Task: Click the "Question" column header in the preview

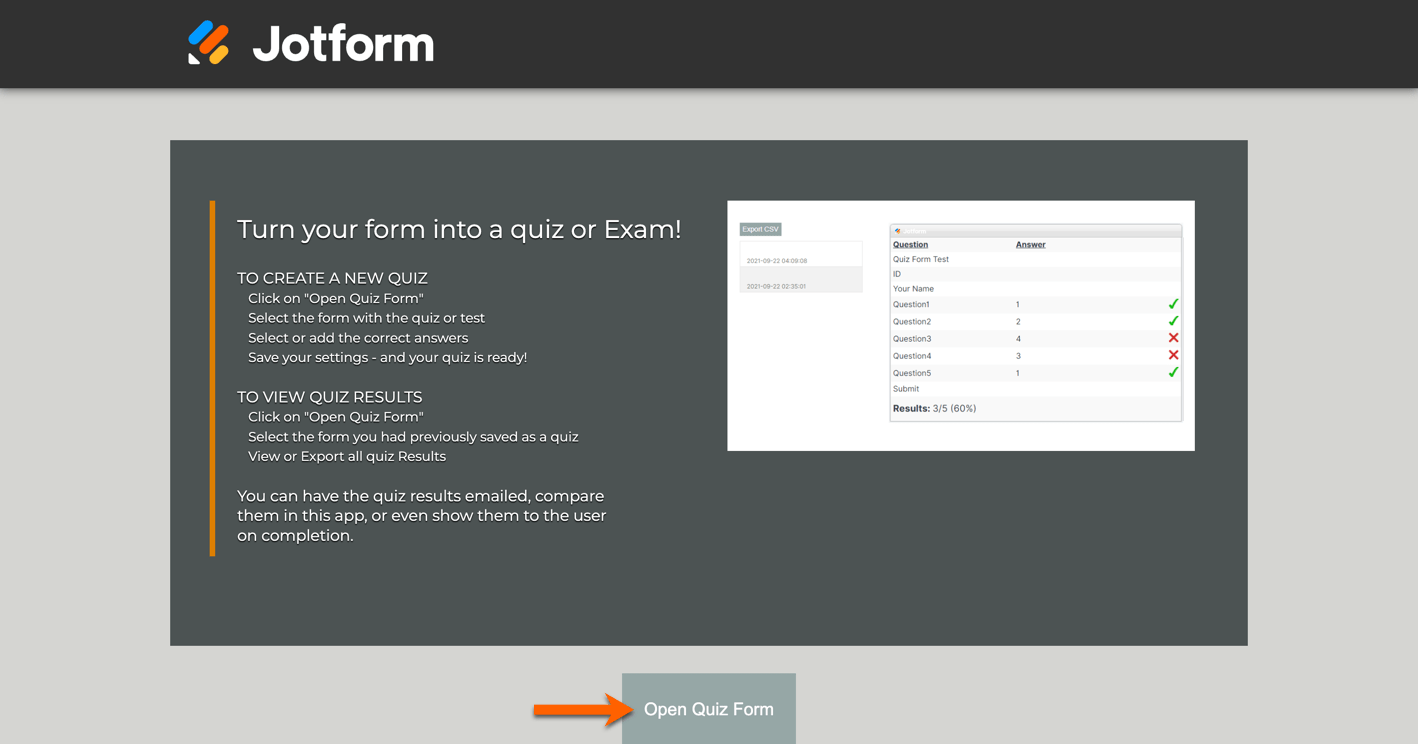Action: (910, 244)
